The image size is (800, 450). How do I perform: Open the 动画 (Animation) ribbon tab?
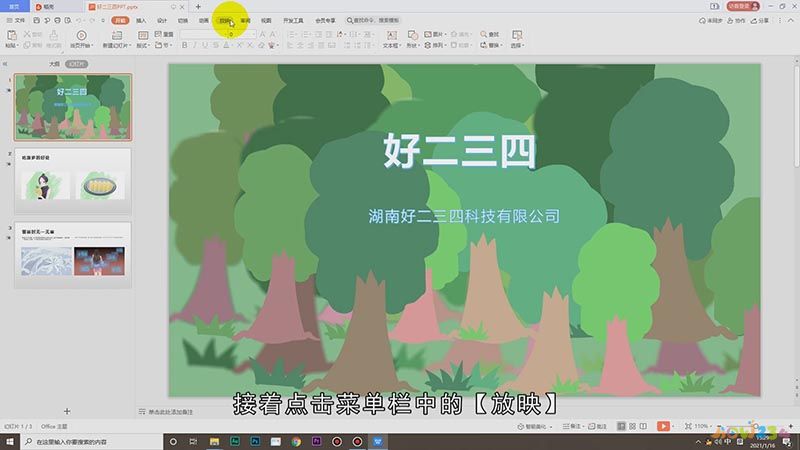(x=204, y=20)
